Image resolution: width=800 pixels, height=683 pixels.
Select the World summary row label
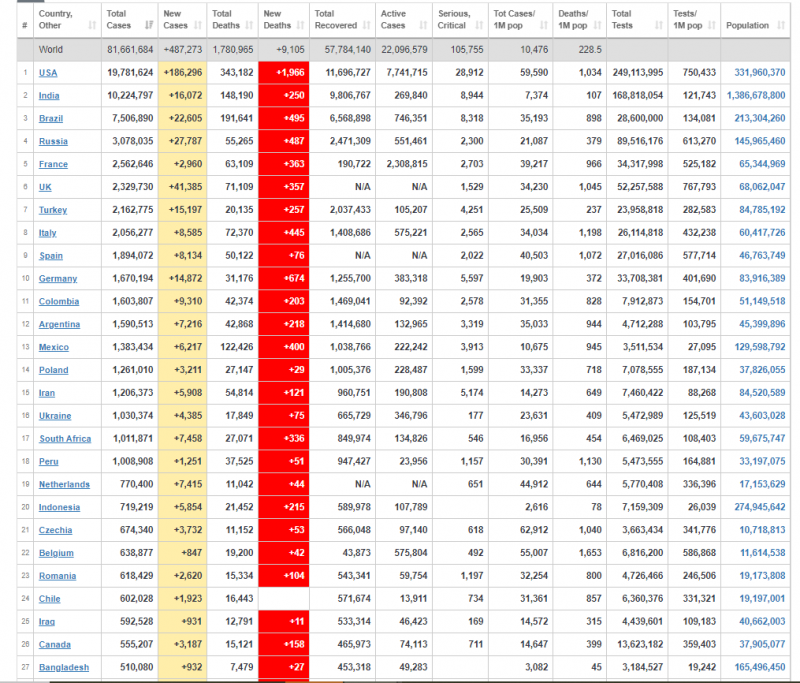(51, 49)
